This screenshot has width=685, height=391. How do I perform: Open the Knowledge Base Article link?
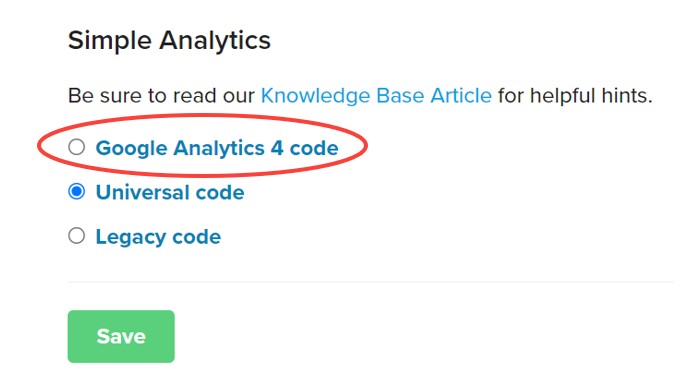[x=376, y=96]
